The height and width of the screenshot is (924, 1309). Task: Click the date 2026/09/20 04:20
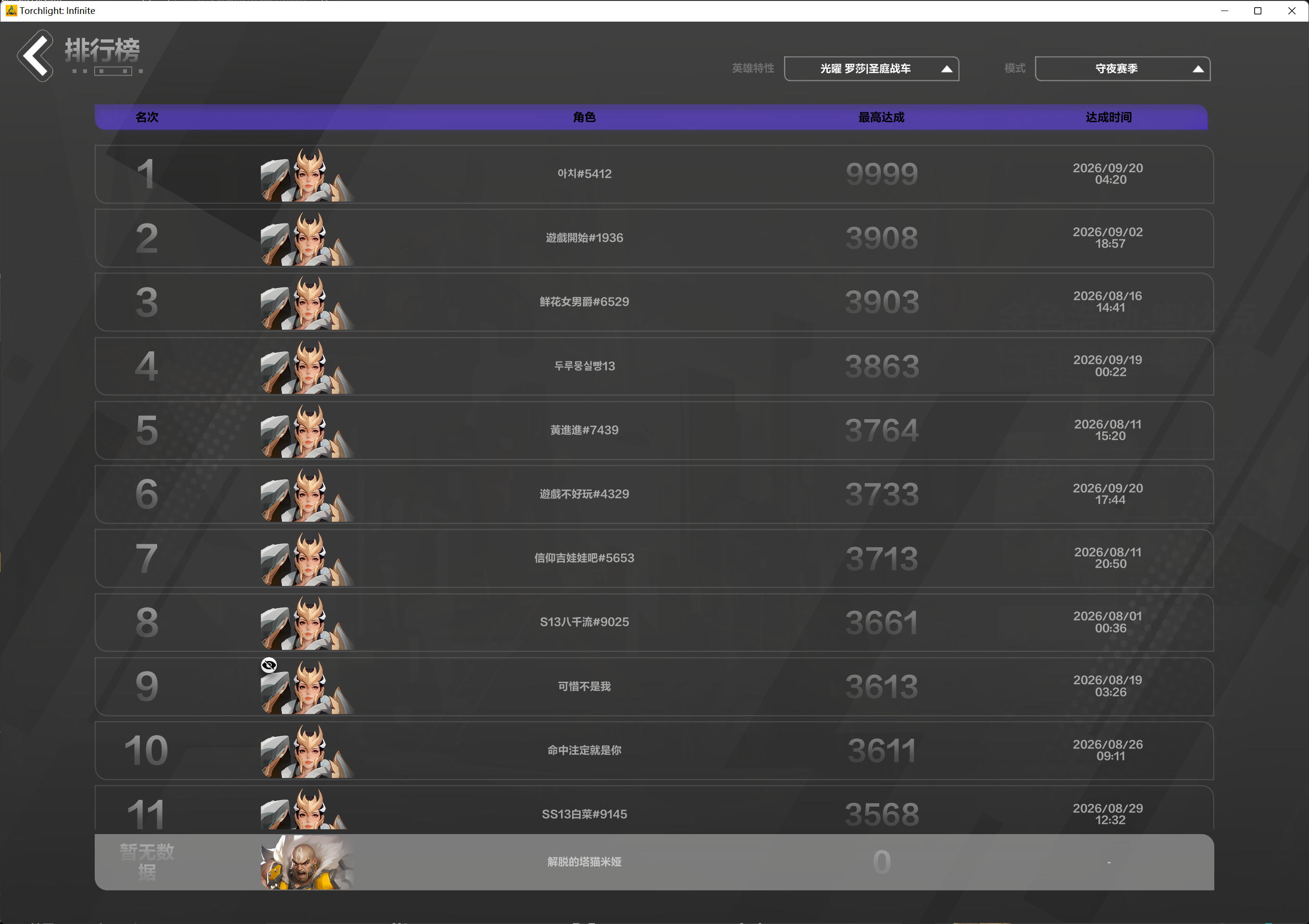click(1109, 174)
